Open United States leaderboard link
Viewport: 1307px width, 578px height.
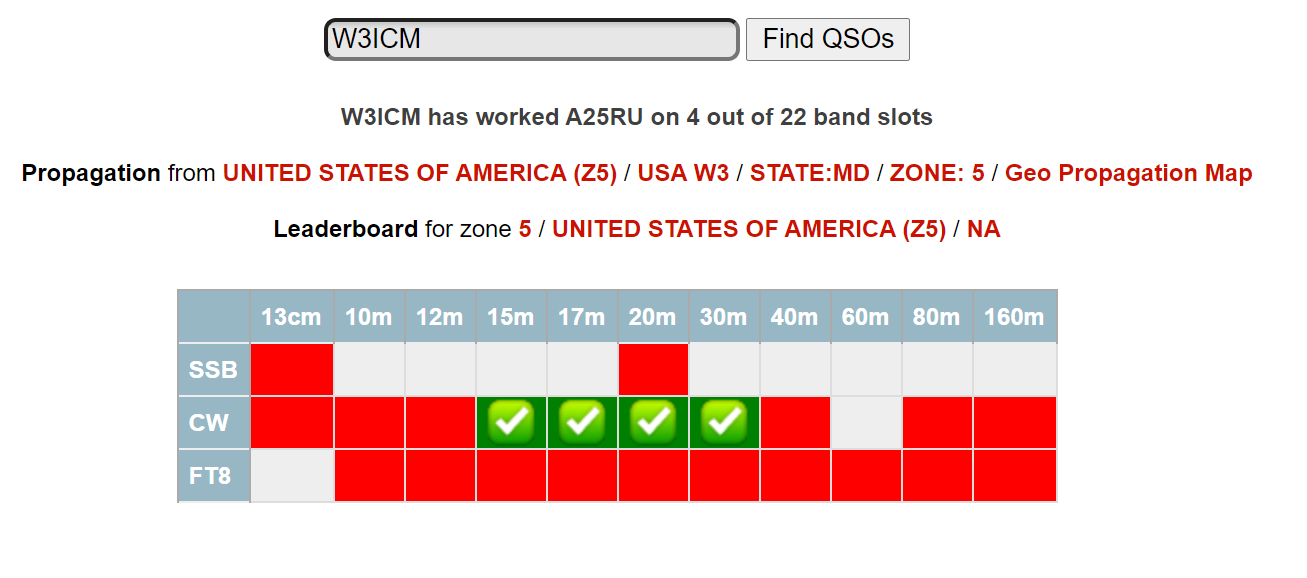coord(749,229)
